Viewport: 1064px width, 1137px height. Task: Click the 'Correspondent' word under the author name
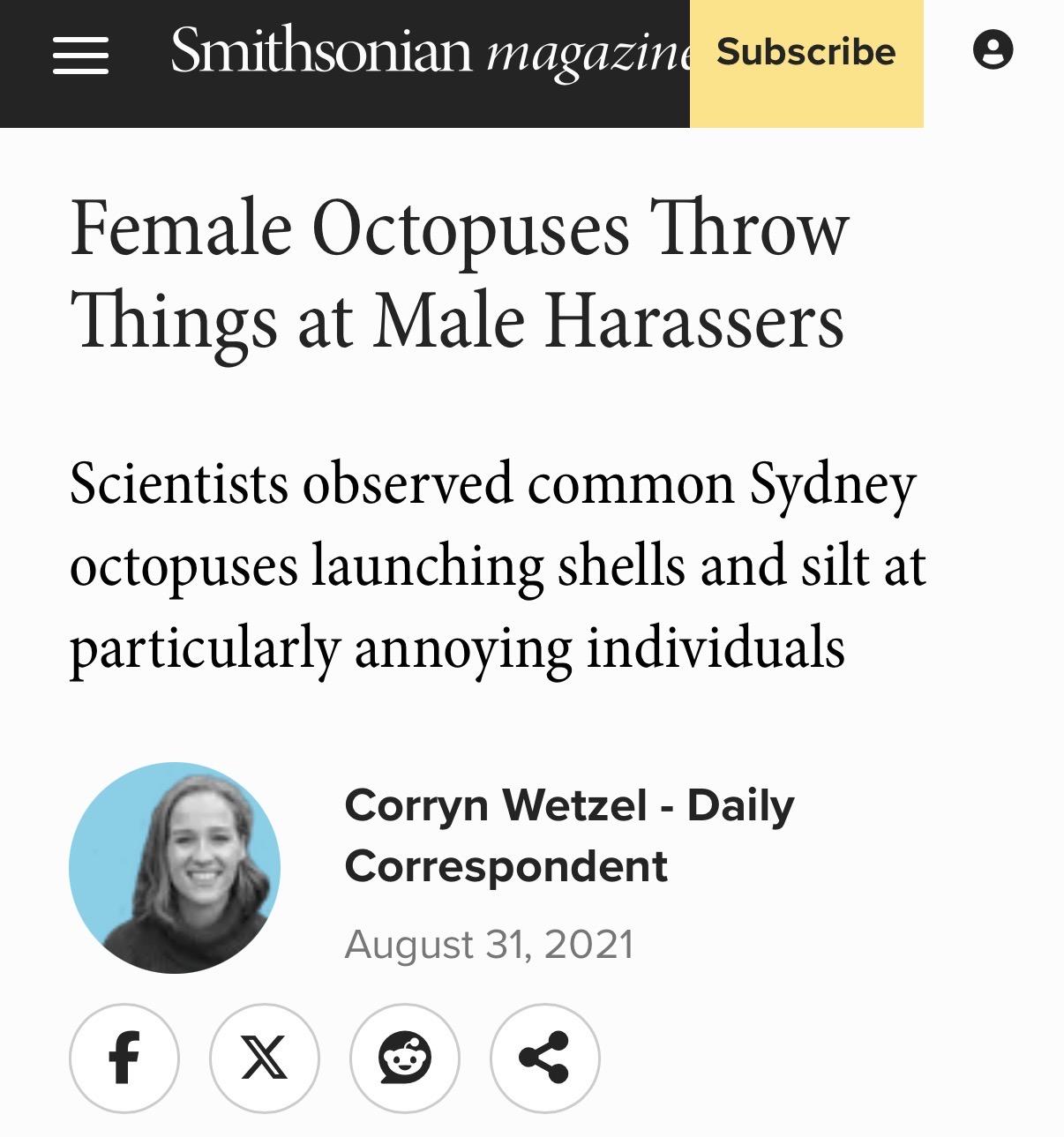pyautogui.click(x=506, y=865)
